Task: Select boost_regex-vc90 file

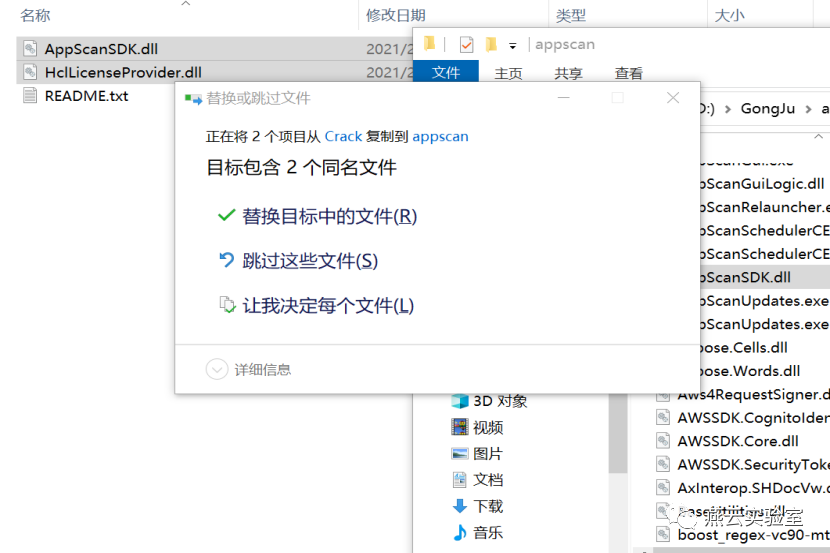Action: point(754,535)
